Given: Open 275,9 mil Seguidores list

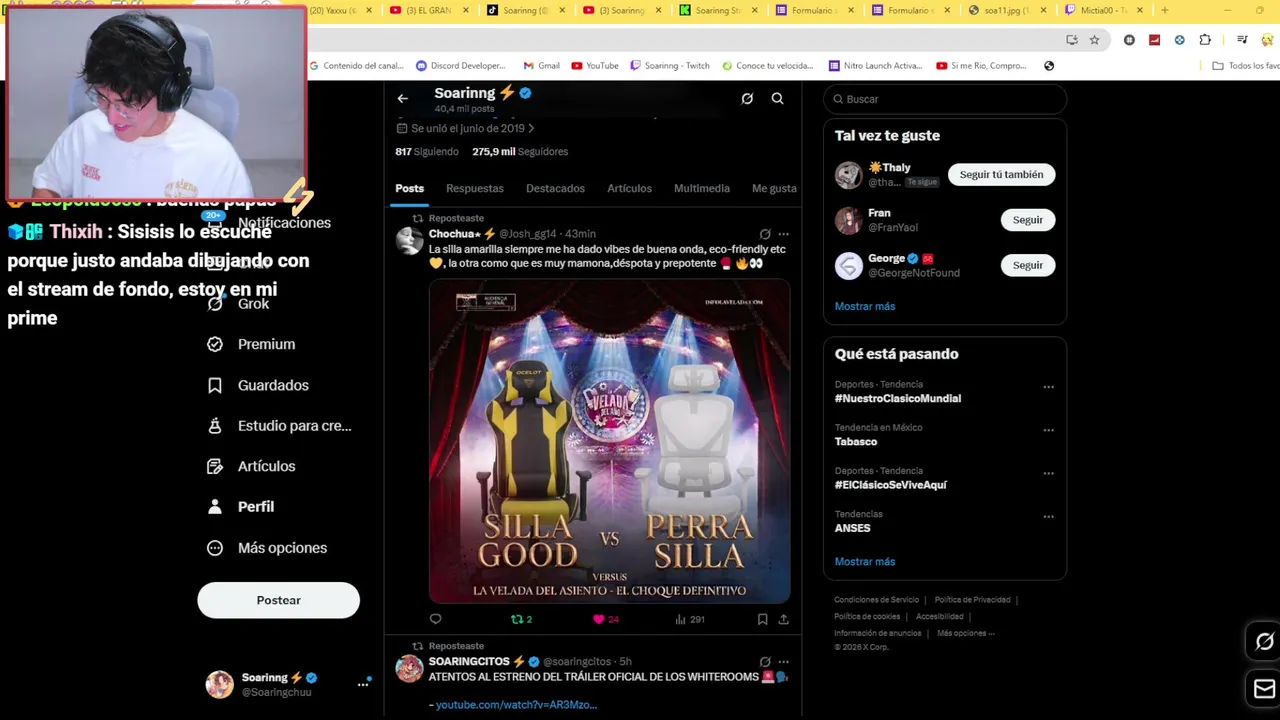Looking at the screenshot, I should [520, 152].
